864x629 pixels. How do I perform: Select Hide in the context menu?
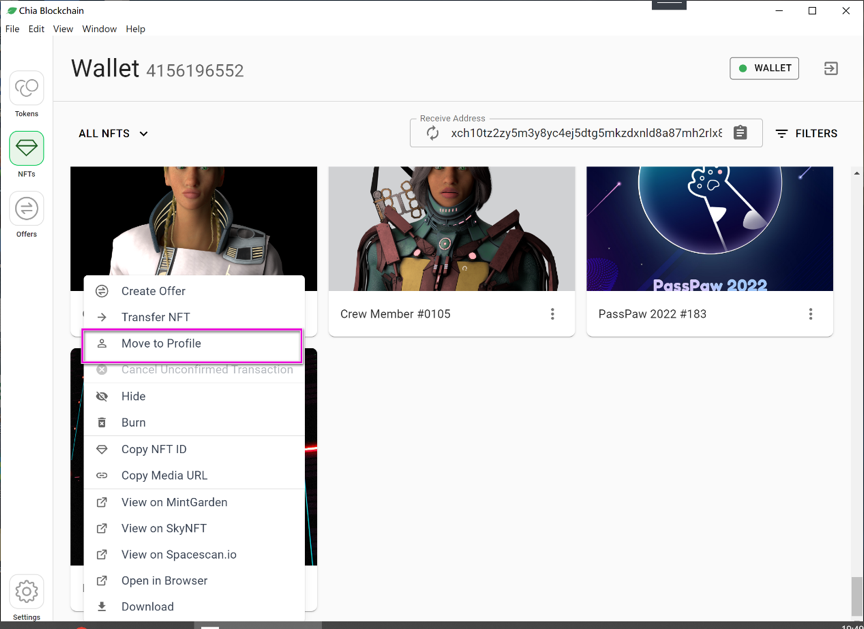[194, 397]
